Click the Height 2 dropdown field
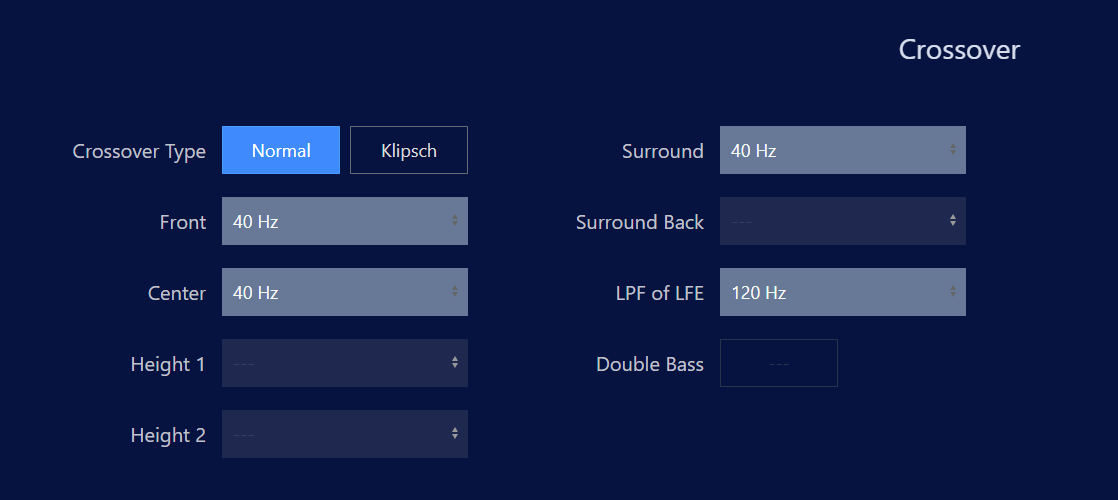Viewport: 1118px width, 500px height. click(x=344, y=434)
